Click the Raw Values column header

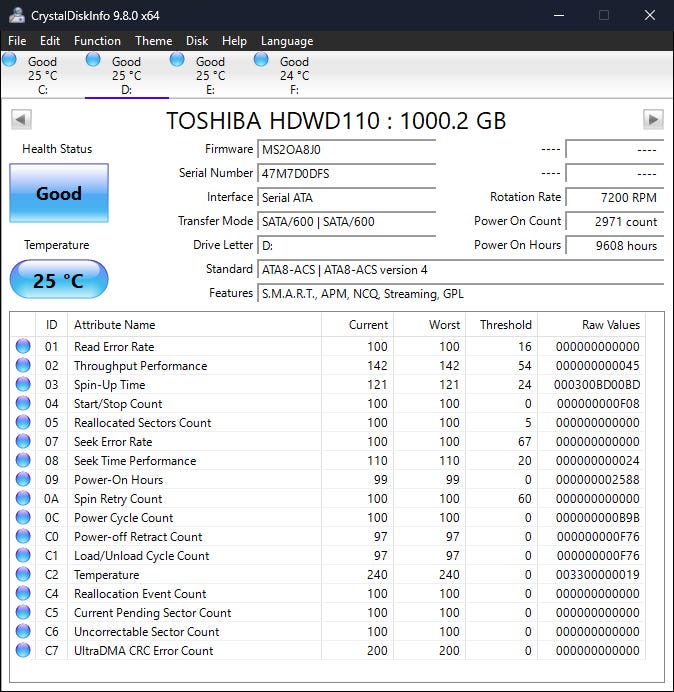coord(610,325)
